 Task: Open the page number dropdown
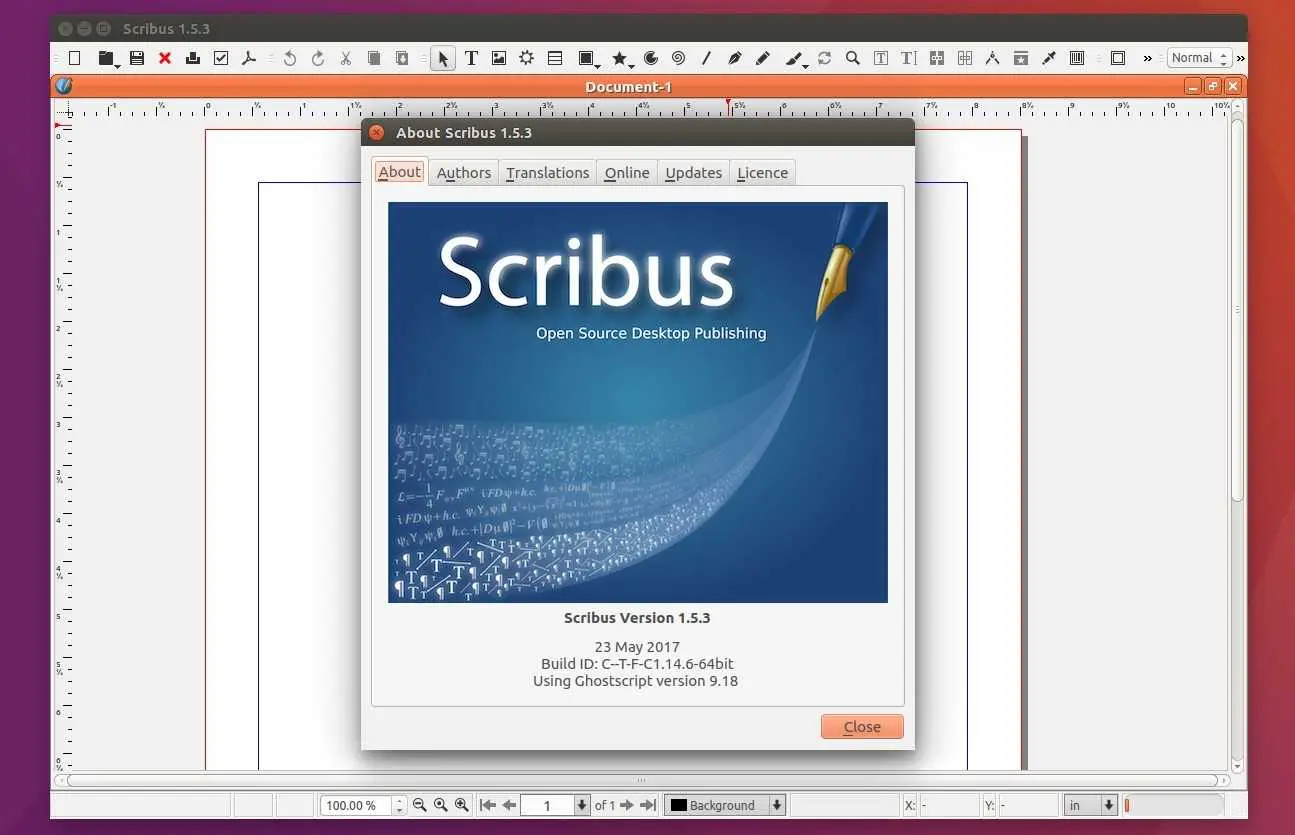[582, 805]
